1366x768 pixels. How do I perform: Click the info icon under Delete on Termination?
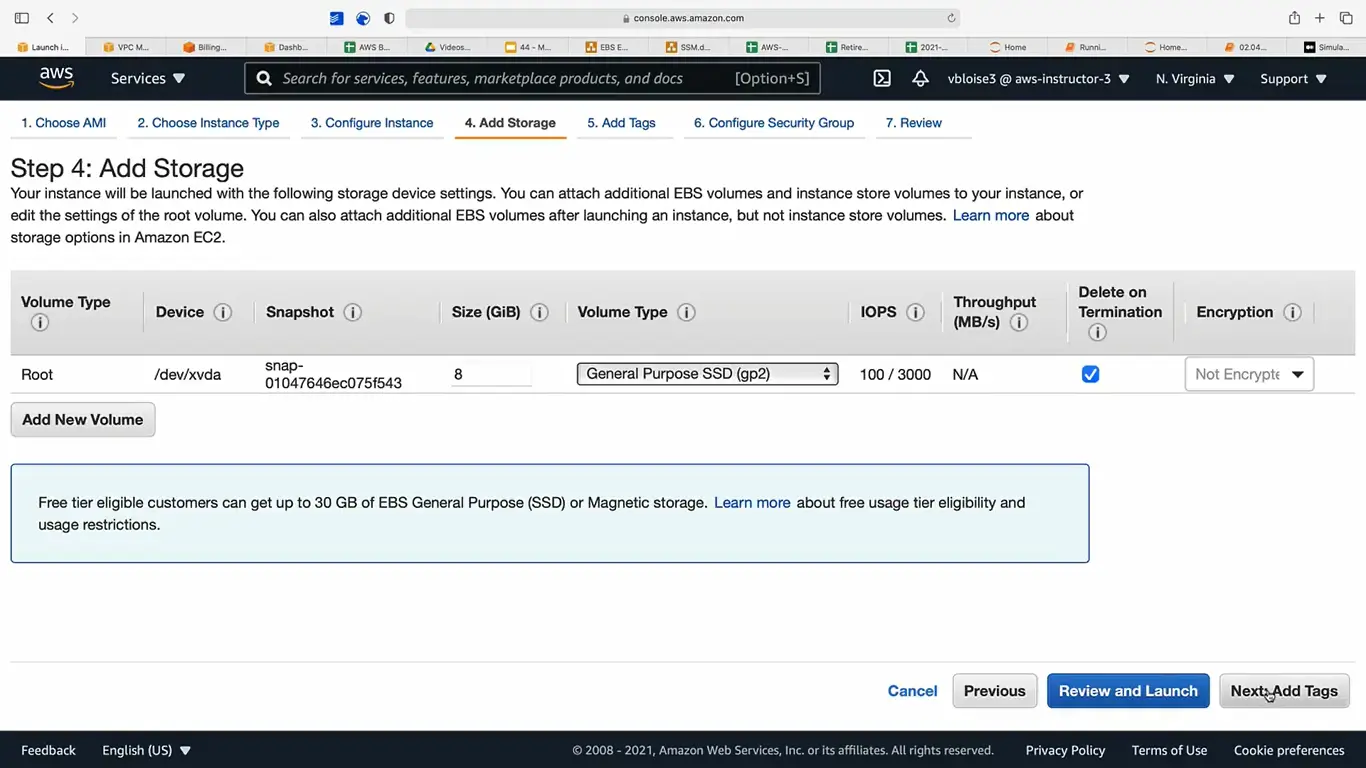tap(1097, 332)
